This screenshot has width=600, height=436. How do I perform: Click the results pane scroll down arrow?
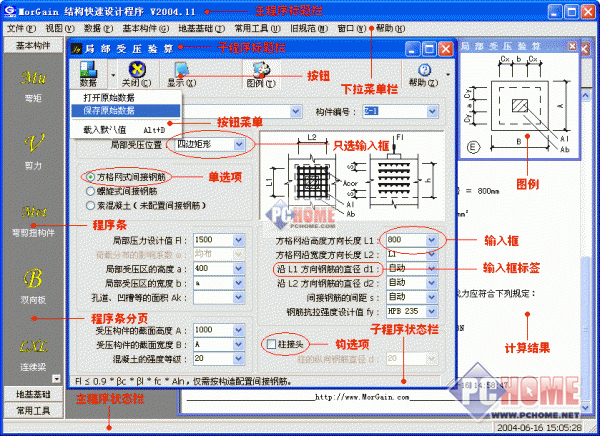click(x=585, y=408)
